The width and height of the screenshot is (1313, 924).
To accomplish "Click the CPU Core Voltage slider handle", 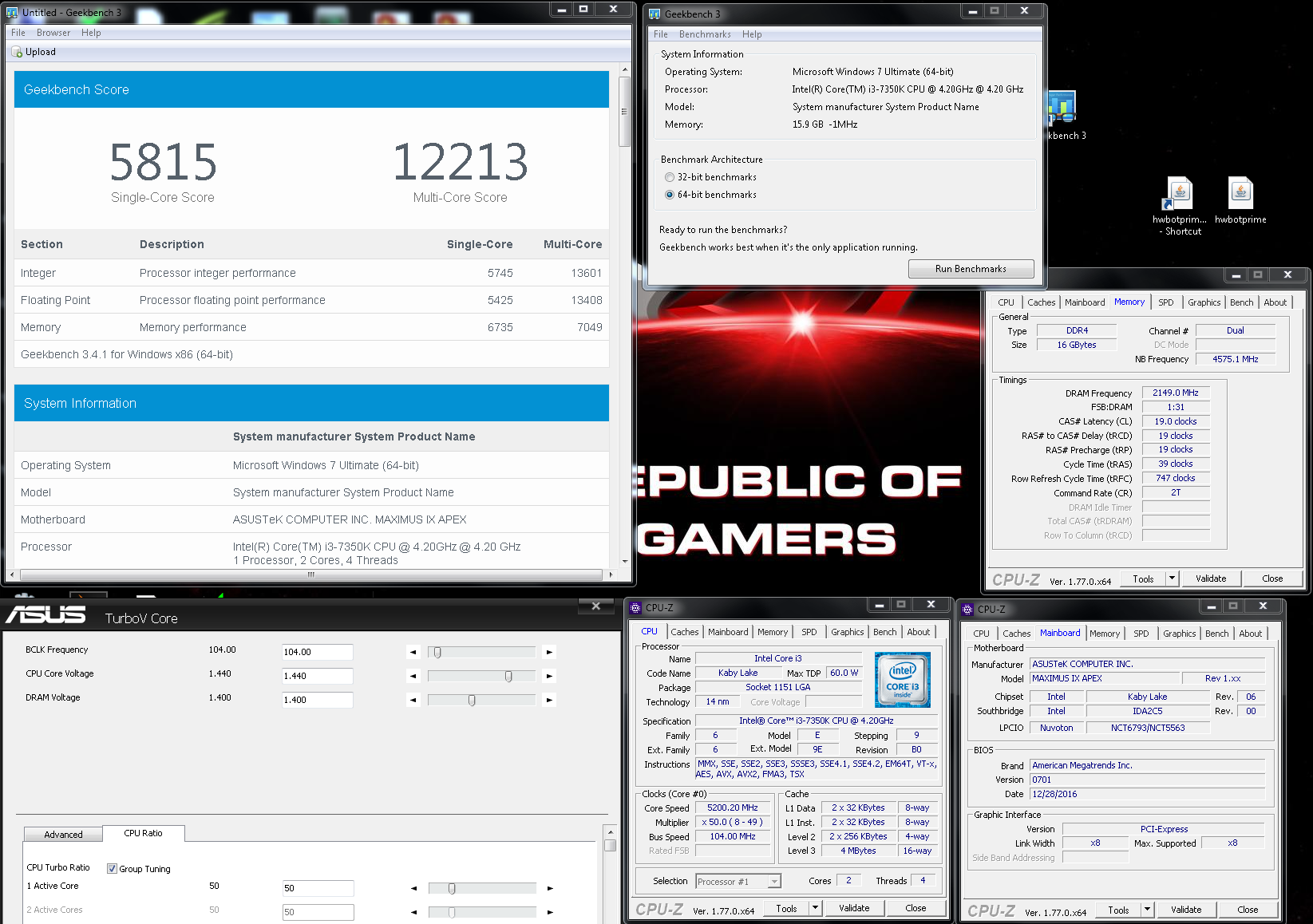I will [508, 676].
